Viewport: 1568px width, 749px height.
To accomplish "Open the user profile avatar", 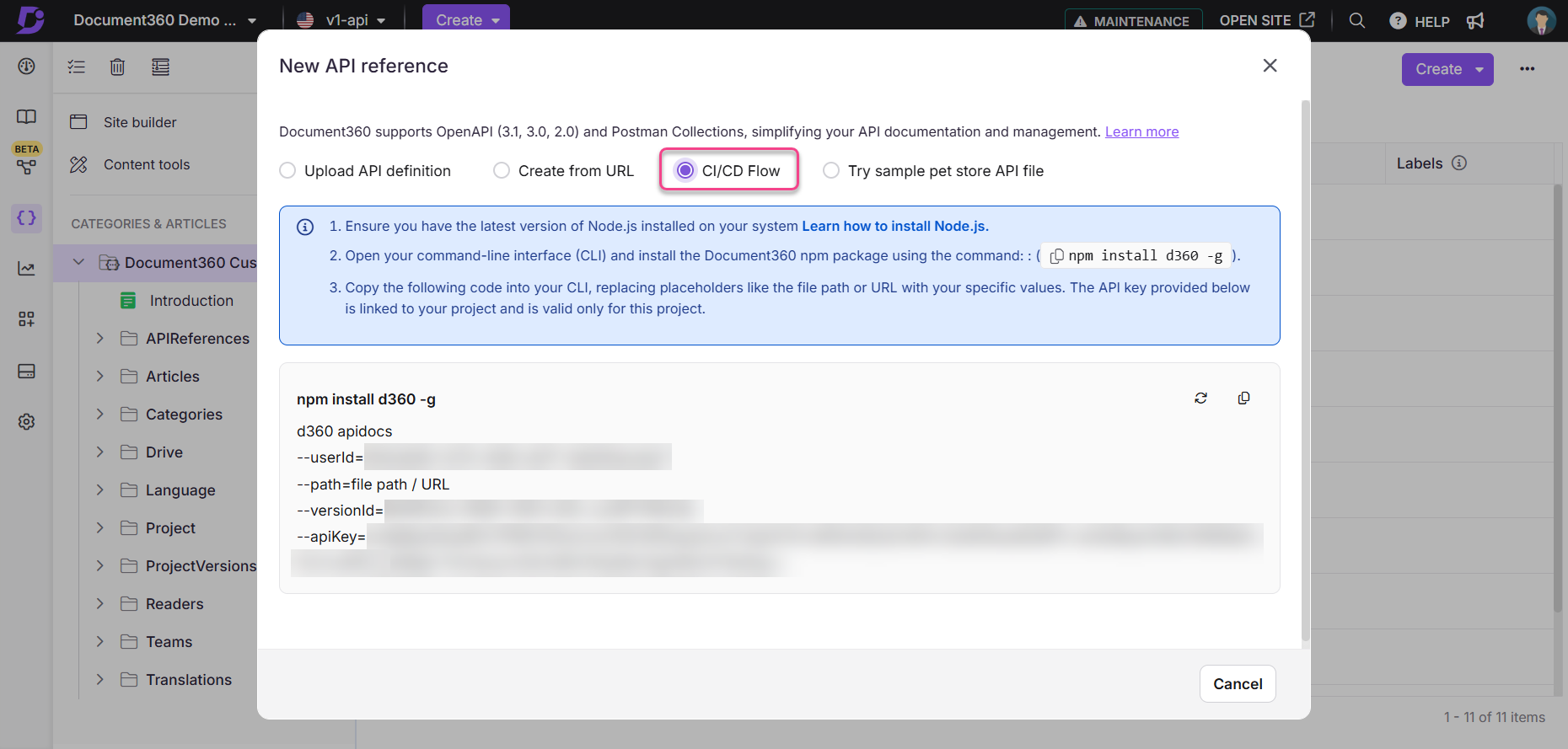I will (1542, 20).
